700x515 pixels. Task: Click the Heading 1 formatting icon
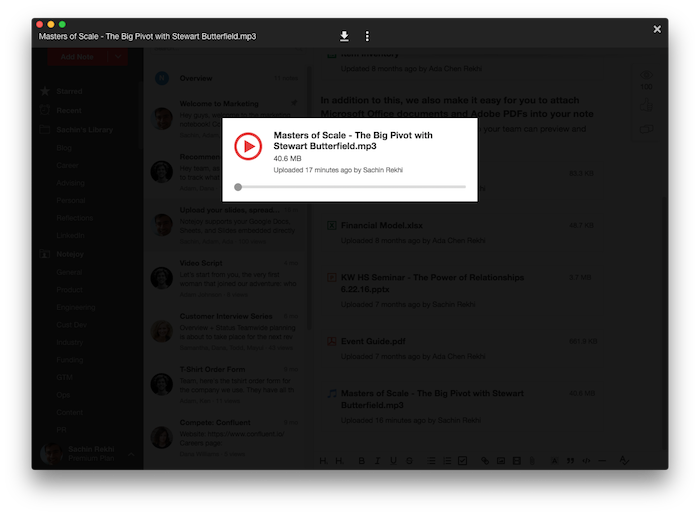point(323,461)
